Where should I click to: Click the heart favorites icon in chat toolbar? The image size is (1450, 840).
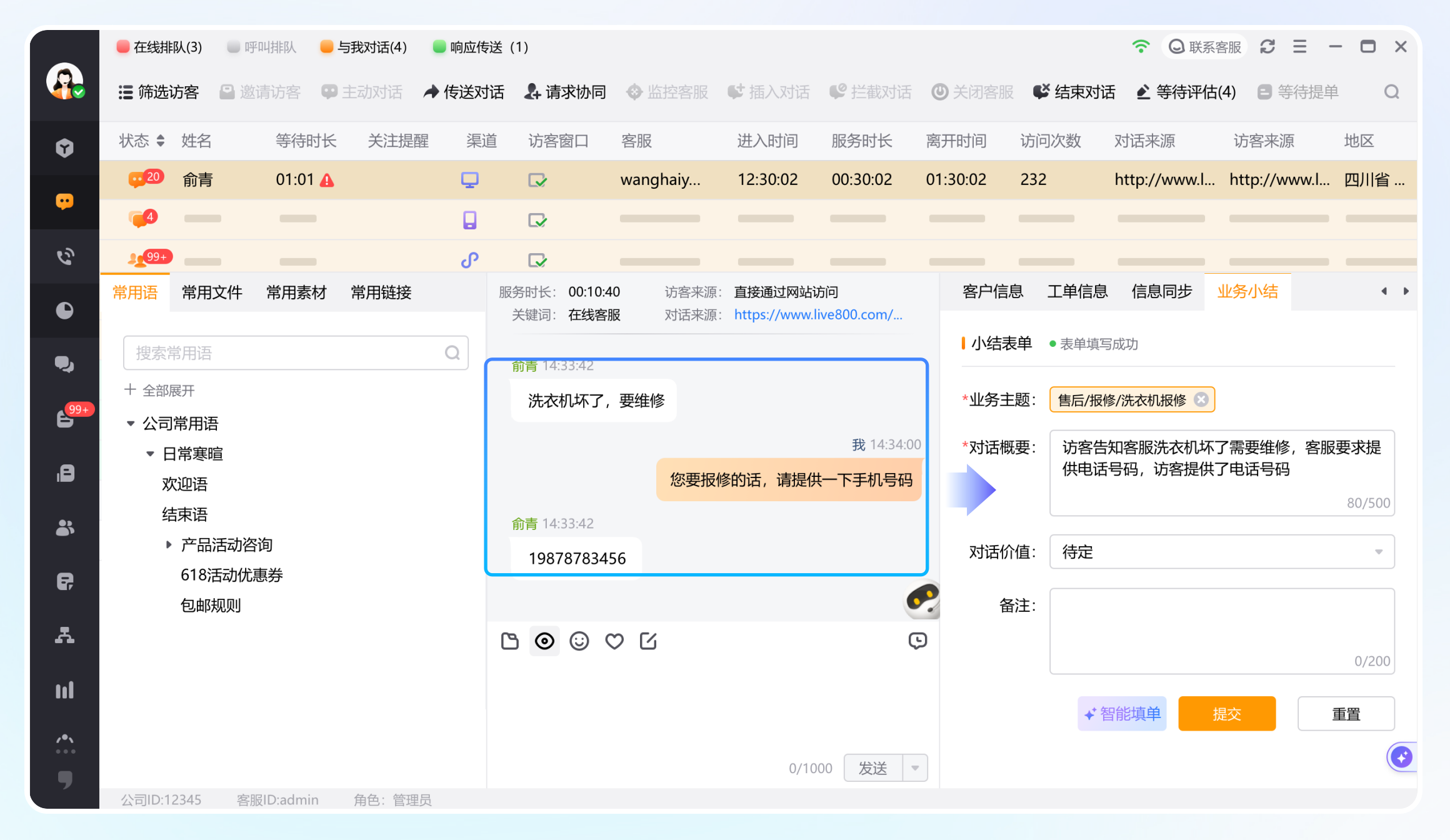click(614, 641)
